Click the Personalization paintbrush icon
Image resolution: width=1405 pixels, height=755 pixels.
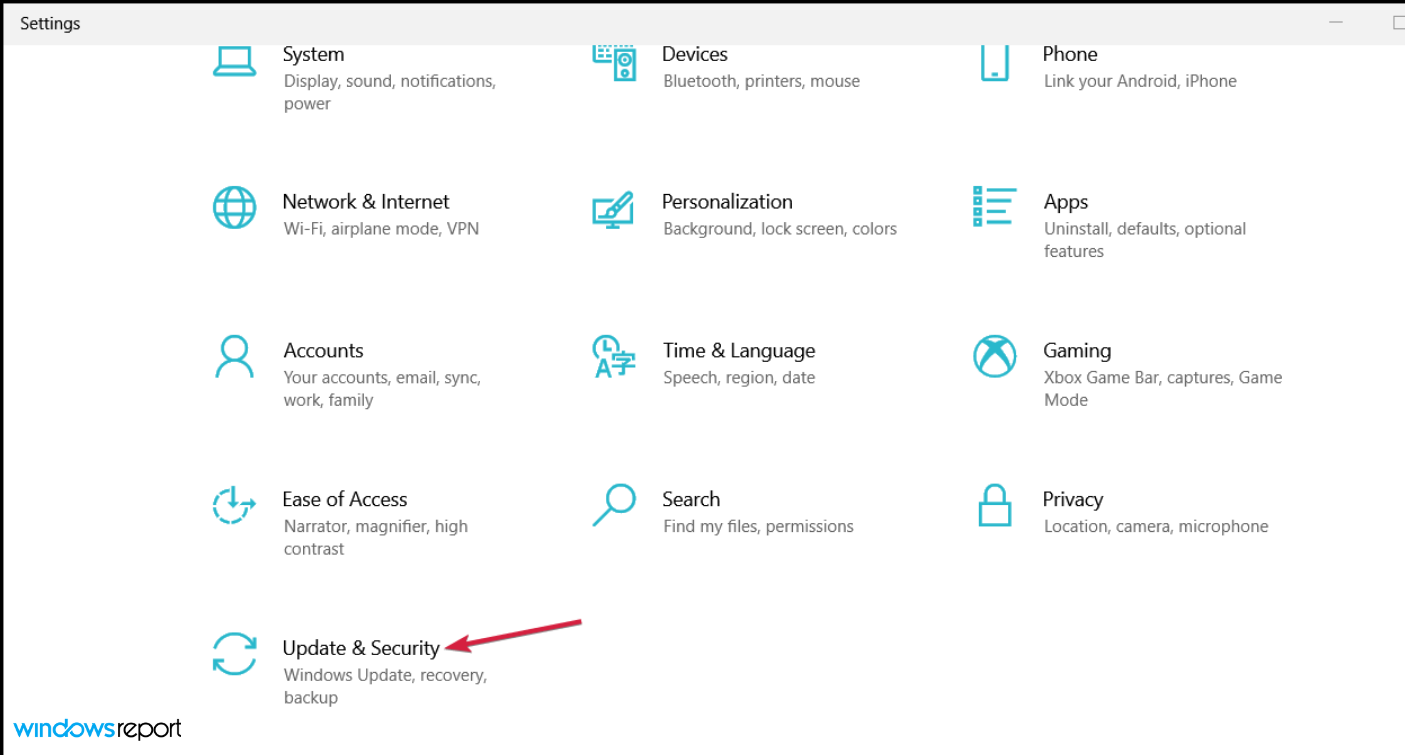coord(613,208)
